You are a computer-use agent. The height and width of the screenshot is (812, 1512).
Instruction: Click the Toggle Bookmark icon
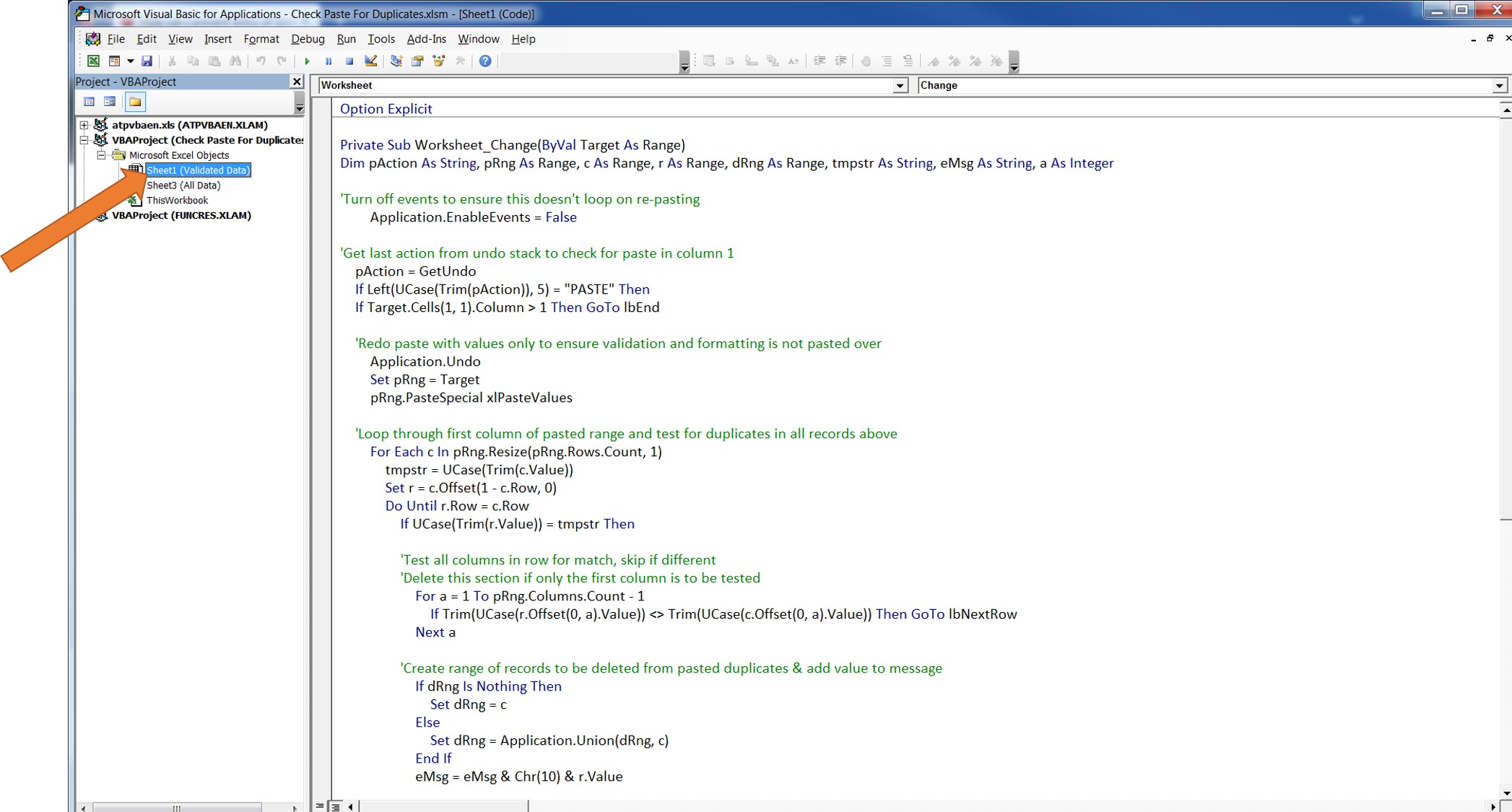pyautogui.click(x=934, y=61)
